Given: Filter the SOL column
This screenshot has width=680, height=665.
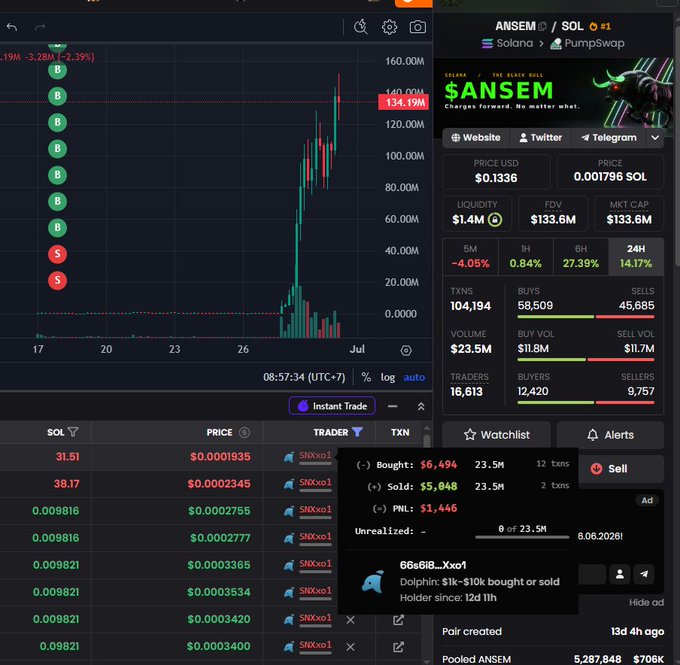Looking at the screenshot, I should pyautogui.click(x=73, y=432).
